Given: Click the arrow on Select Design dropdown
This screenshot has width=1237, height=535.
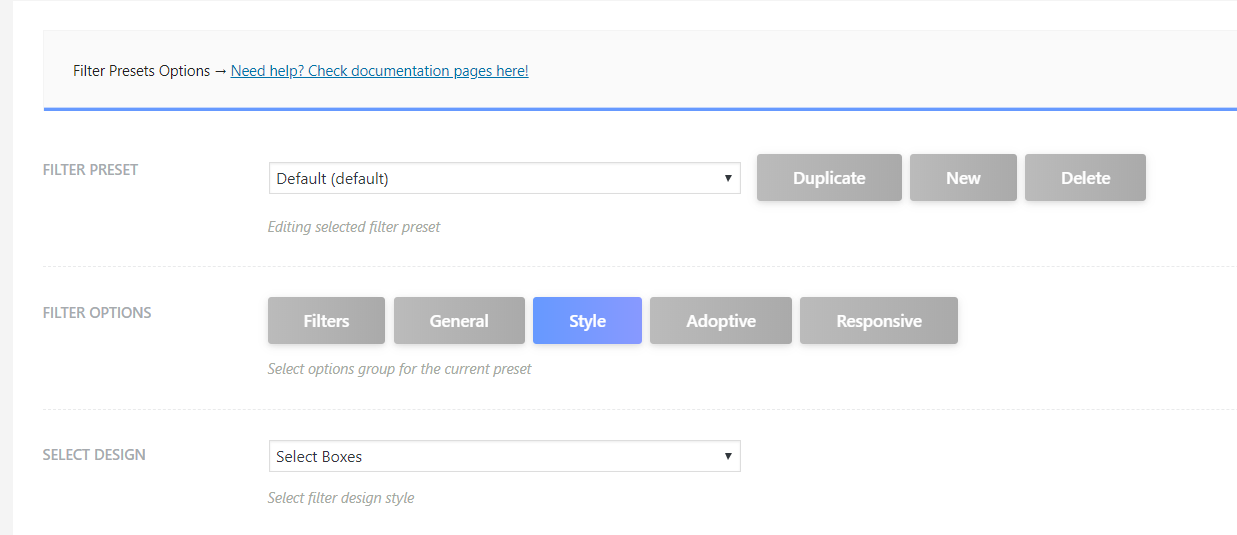Looking at the screenshot, I should 728,456.
